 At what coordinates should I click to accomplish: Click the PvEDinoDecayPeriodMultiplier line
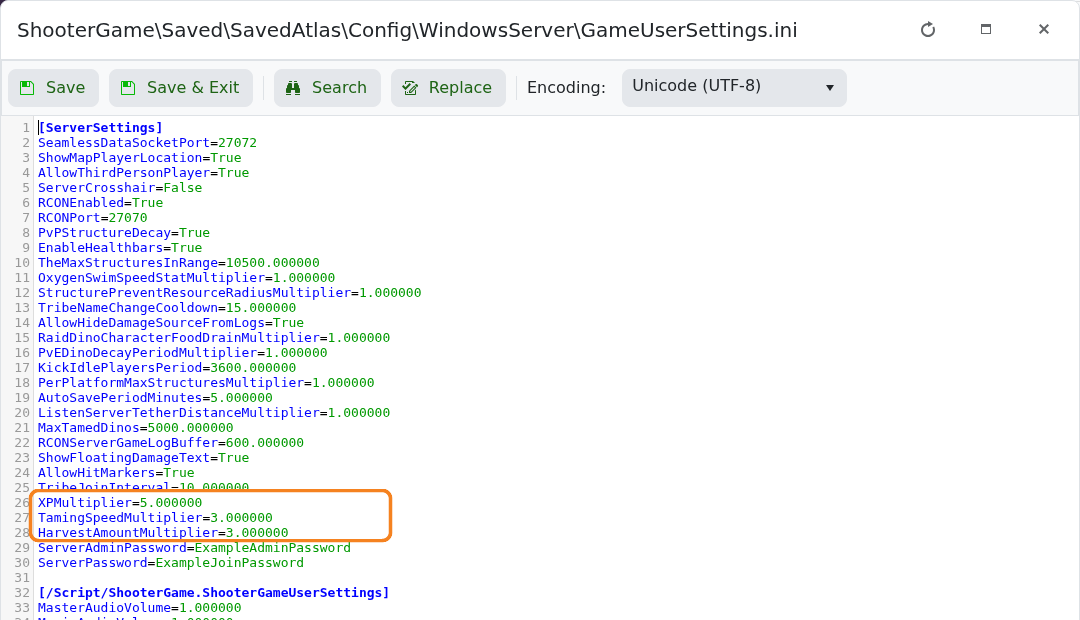183,353
